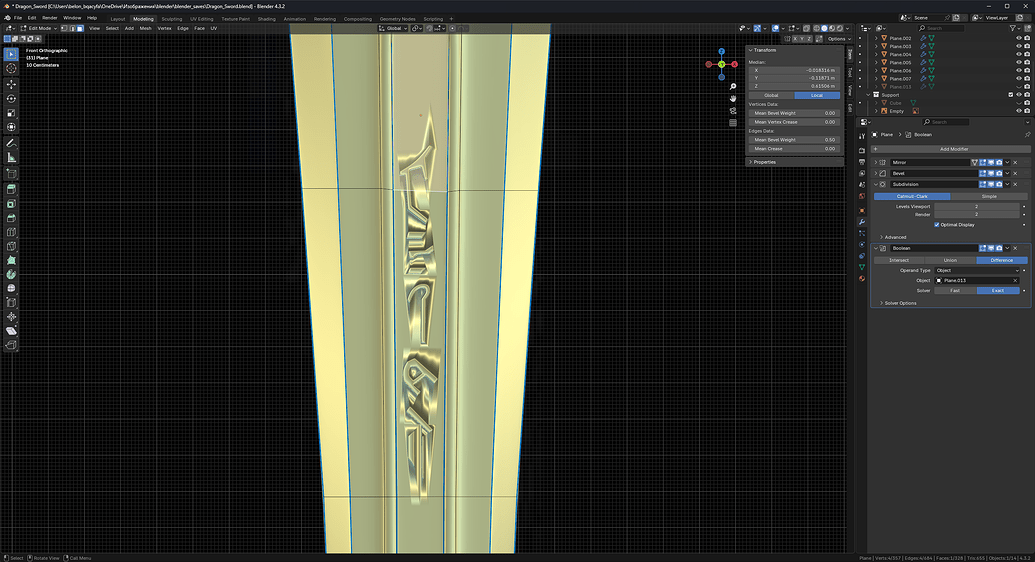Viewport: 1035px width, 562px height.
Task: Select the Poly Build tool
Action: click(x=11, y=260)
